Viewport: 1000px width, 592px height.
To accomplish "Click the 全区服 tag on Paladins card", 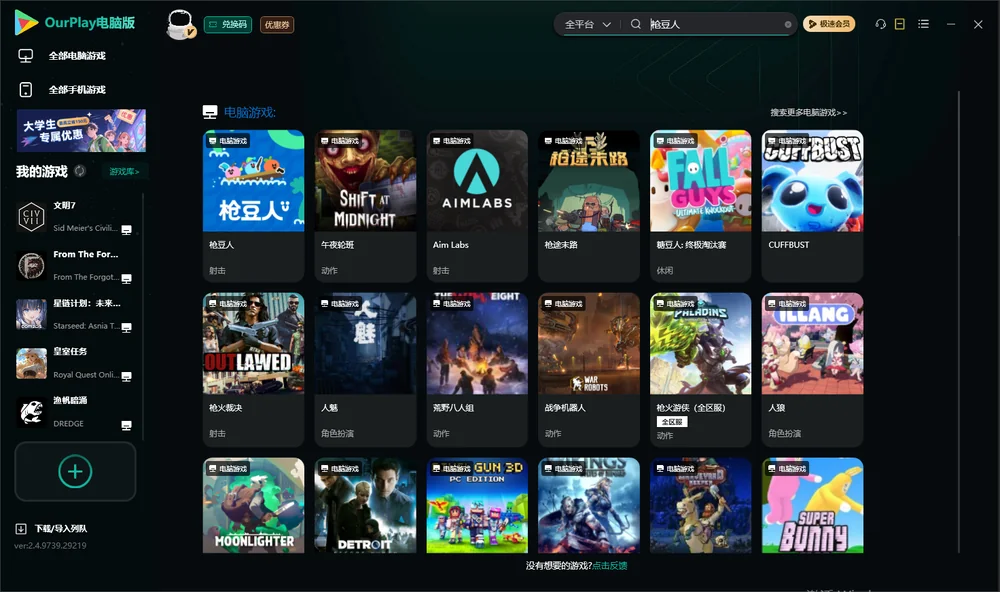I will (x=672, y=422).
